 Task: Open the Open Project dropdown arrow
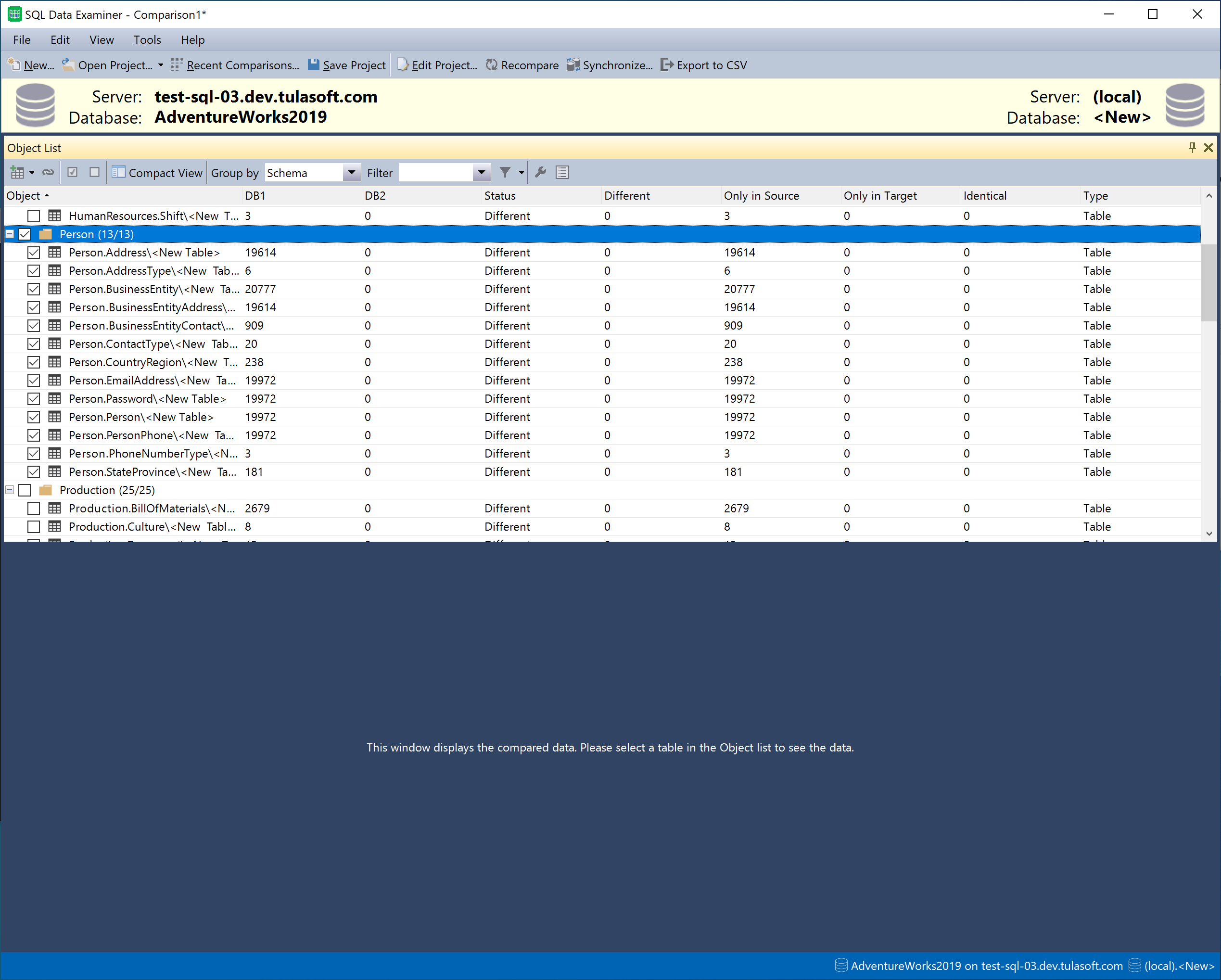(160, 64)
